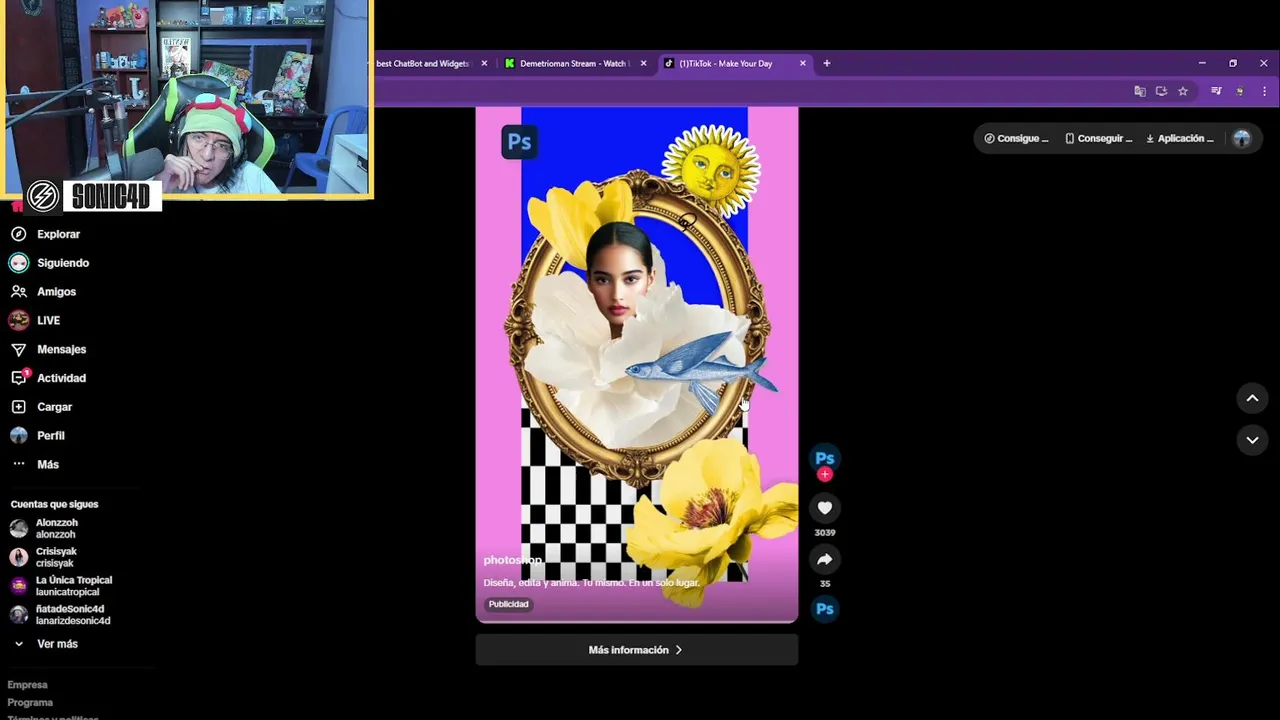Viewport: 1280px width, 720px height.
Task: Like the Photoshop ad with the heart
Action: coord(825,508)
